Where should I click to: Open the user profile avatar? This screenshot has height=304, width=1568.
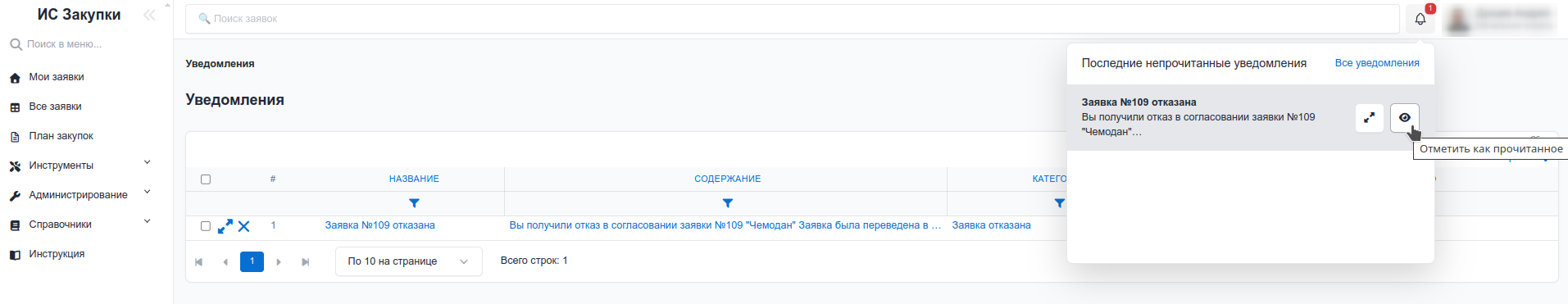(x=1459, y=20)
